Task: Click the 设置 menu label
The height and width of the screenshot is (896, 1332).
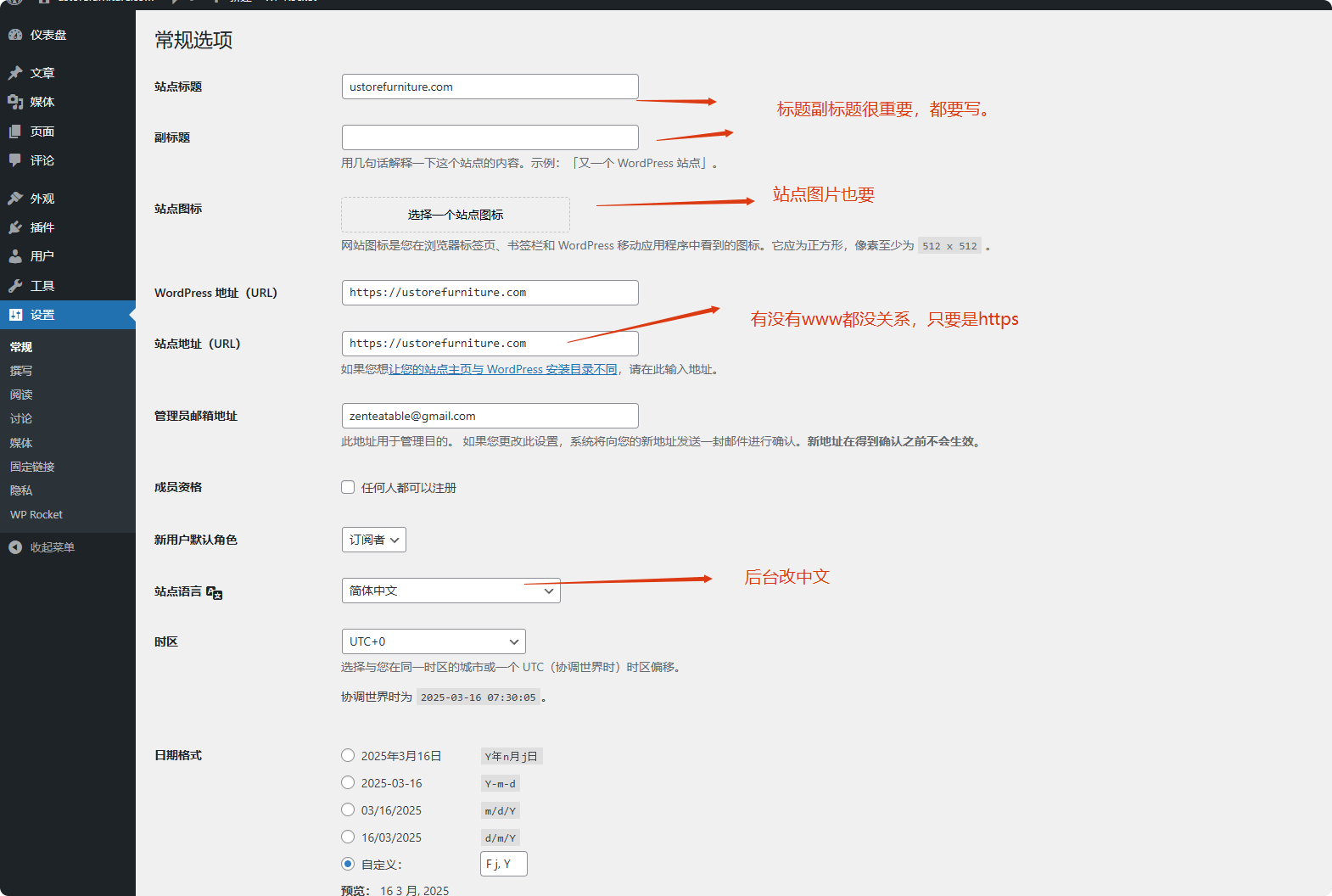Action: point(42,315)
